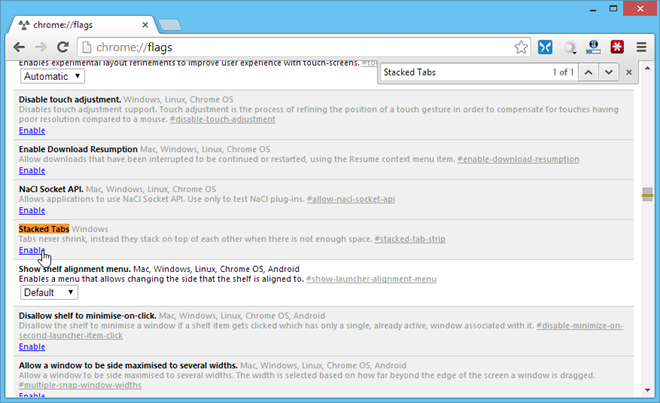Enable Download Resumption flag
The height and width of the screenshot is (403, 660).
[31, 170]
